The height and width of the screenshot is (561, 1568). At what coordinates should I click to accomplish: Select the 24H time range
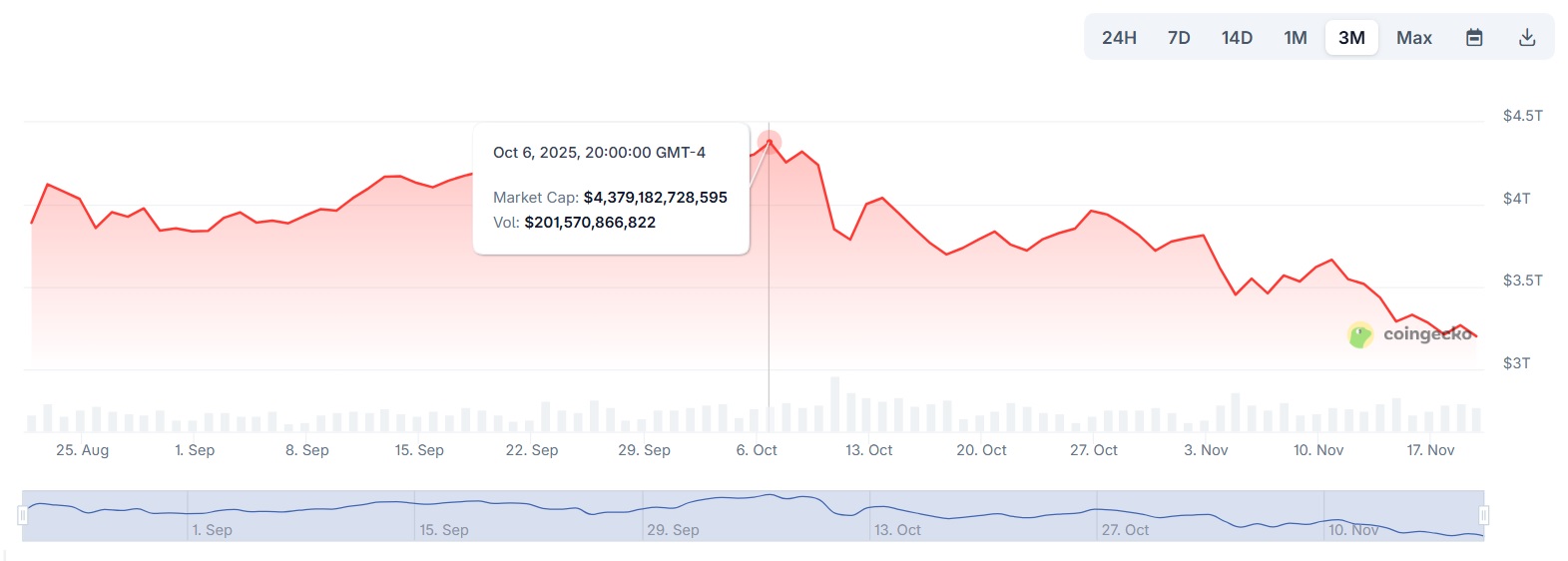(1119, 38)
